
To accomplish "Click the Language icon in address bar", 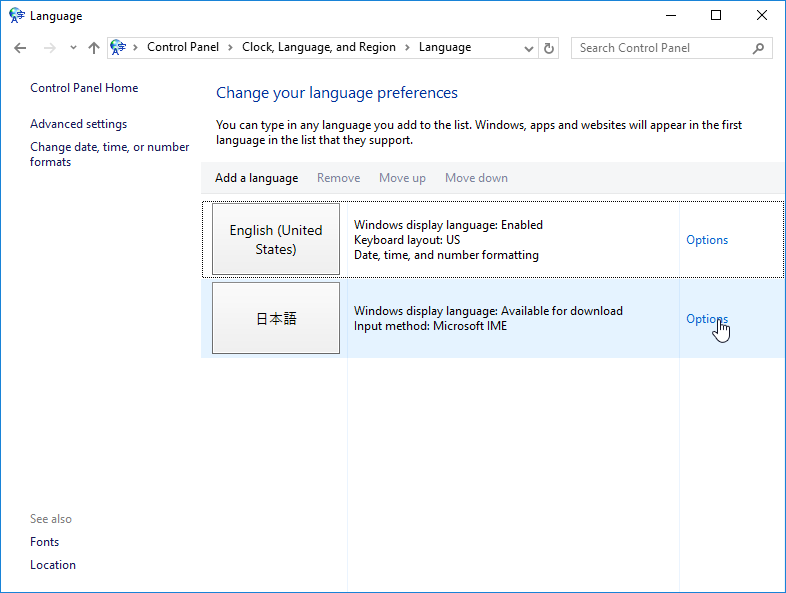I will tap(119, 47).
